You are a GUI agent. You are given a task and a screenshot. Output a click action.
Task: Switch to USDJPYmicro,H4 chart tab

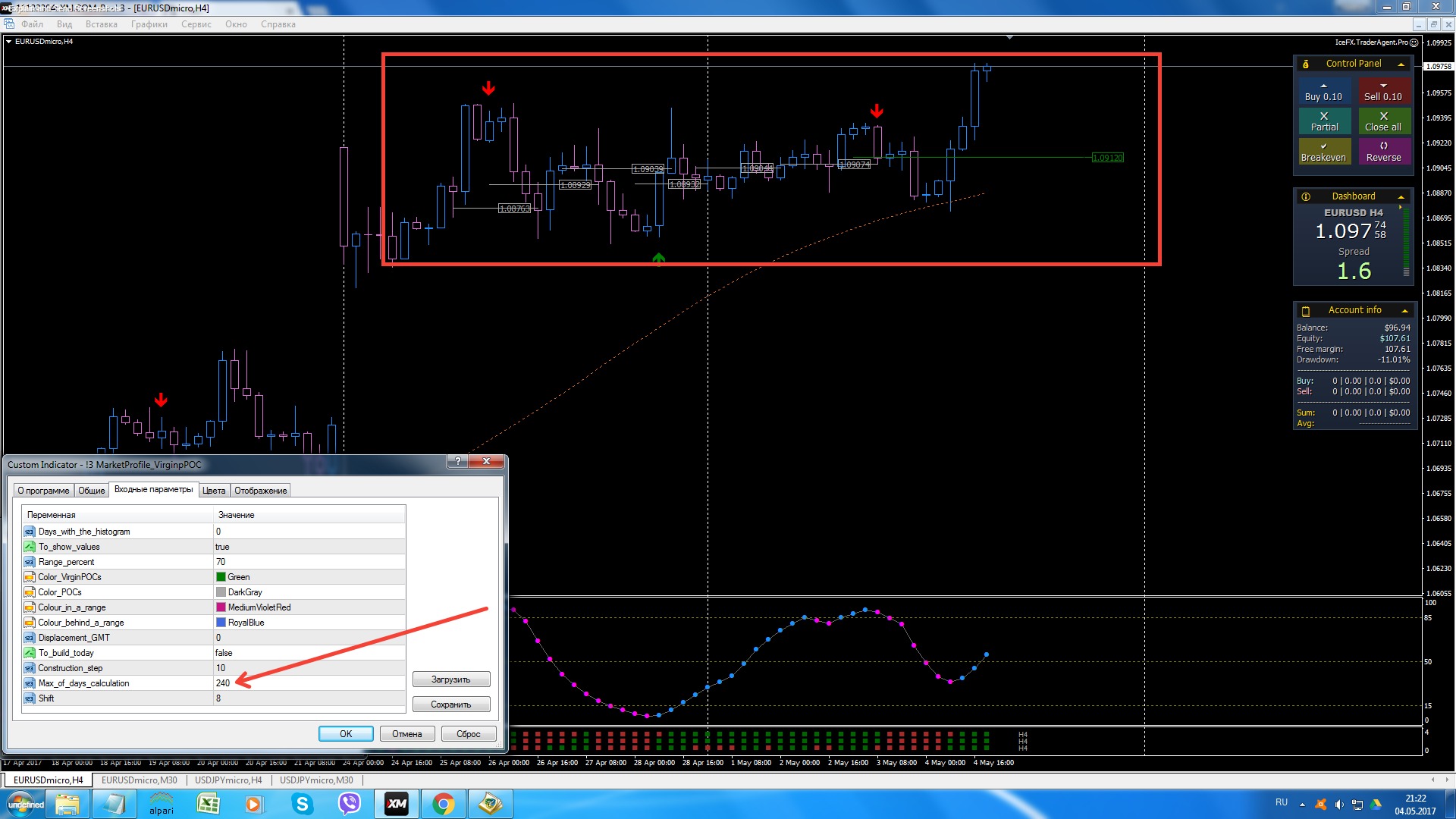click(228, 780)
